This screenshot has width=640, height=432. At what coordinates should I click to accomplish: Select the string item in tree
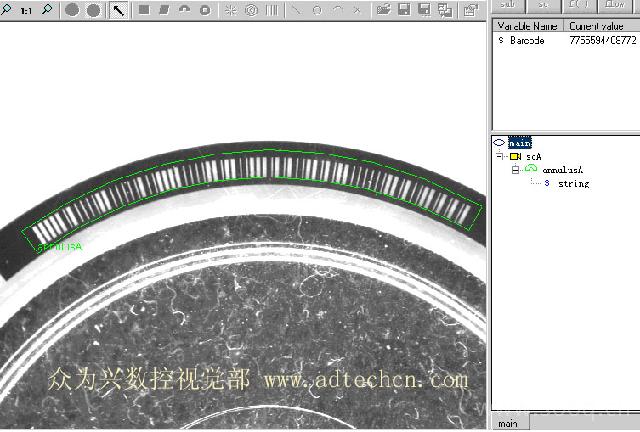click(x=573, y=184)
